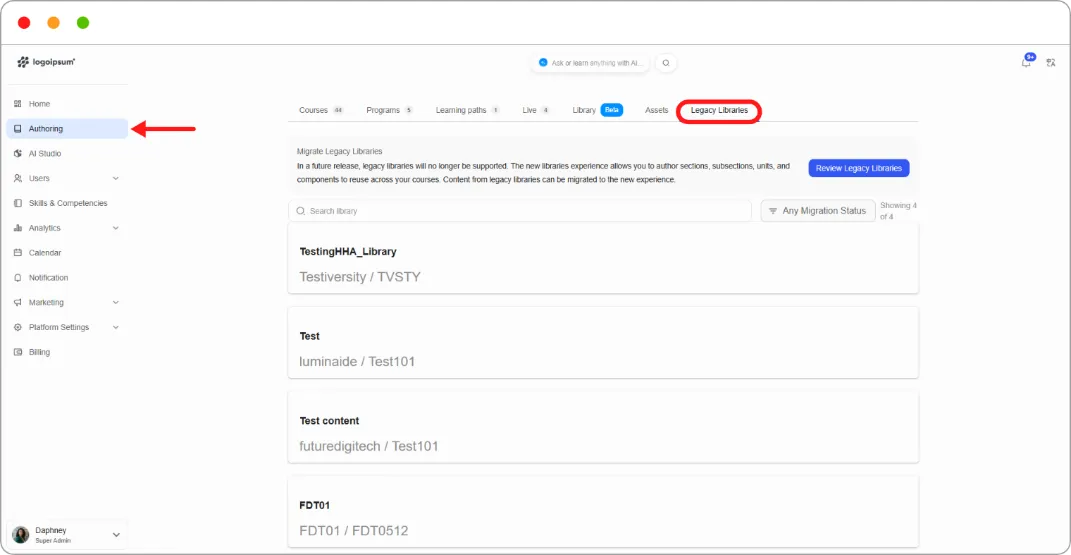This screenshot has width=1071, height=555.
Task: Select the Legacy Libraries tab
Action: coord(719,110)
